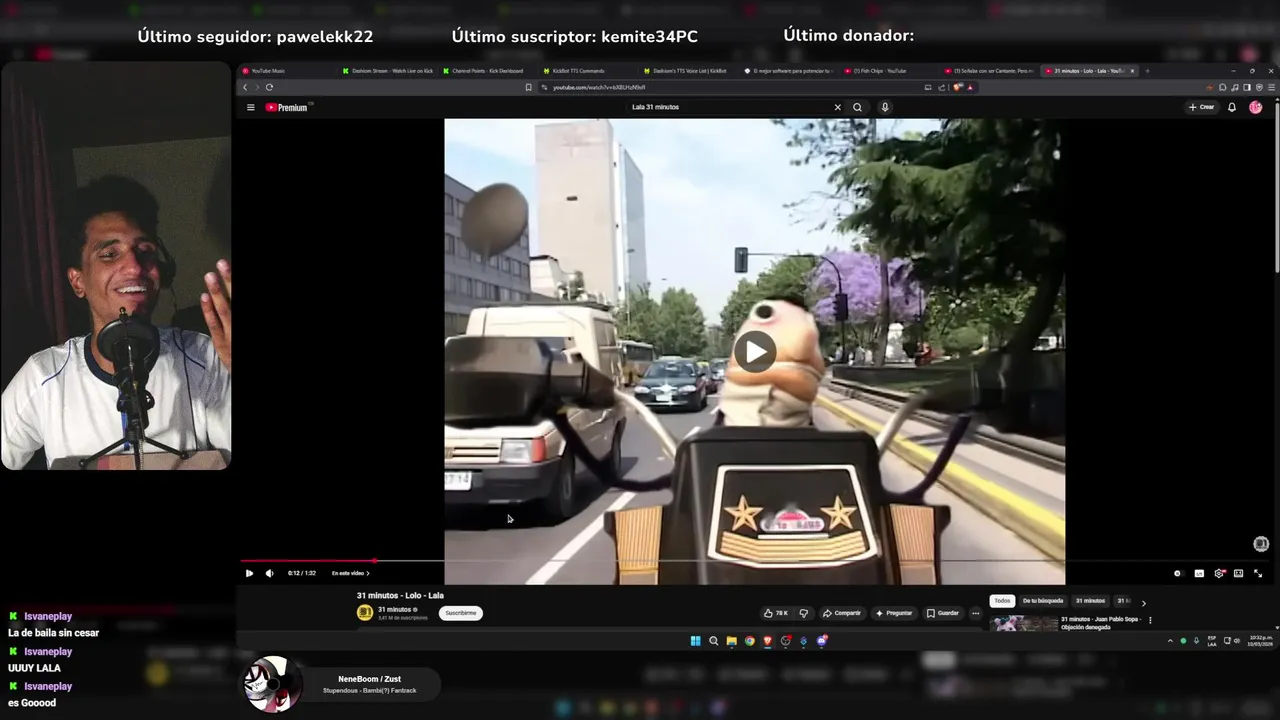1280x720 pixels.
Task: Toggle autoplay switch in player controls
Action: tap(1178, 573)
